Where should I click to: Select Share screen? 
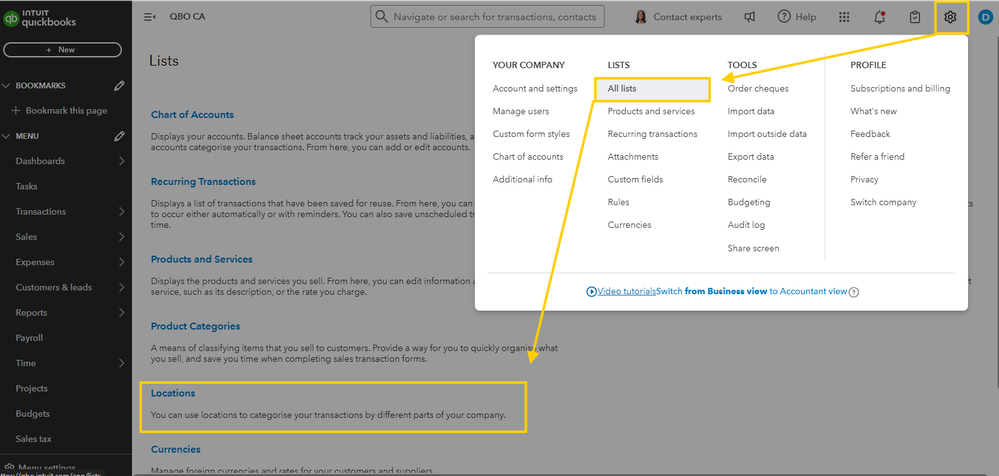click(x=753, y=248)
